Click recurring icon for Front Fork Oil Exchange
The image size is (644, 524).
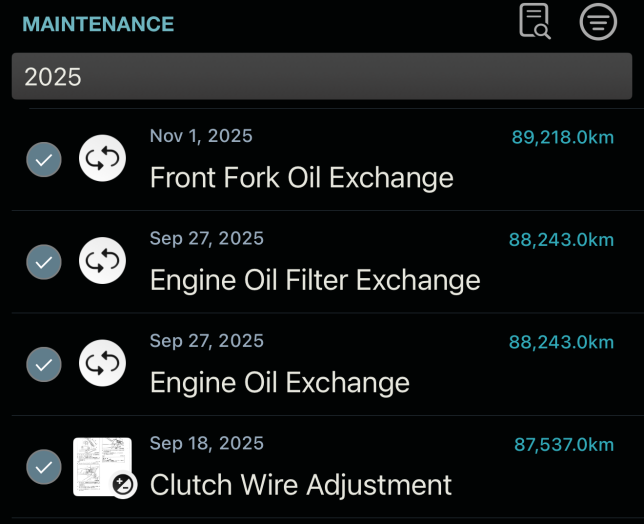click(x=102, y=159)
